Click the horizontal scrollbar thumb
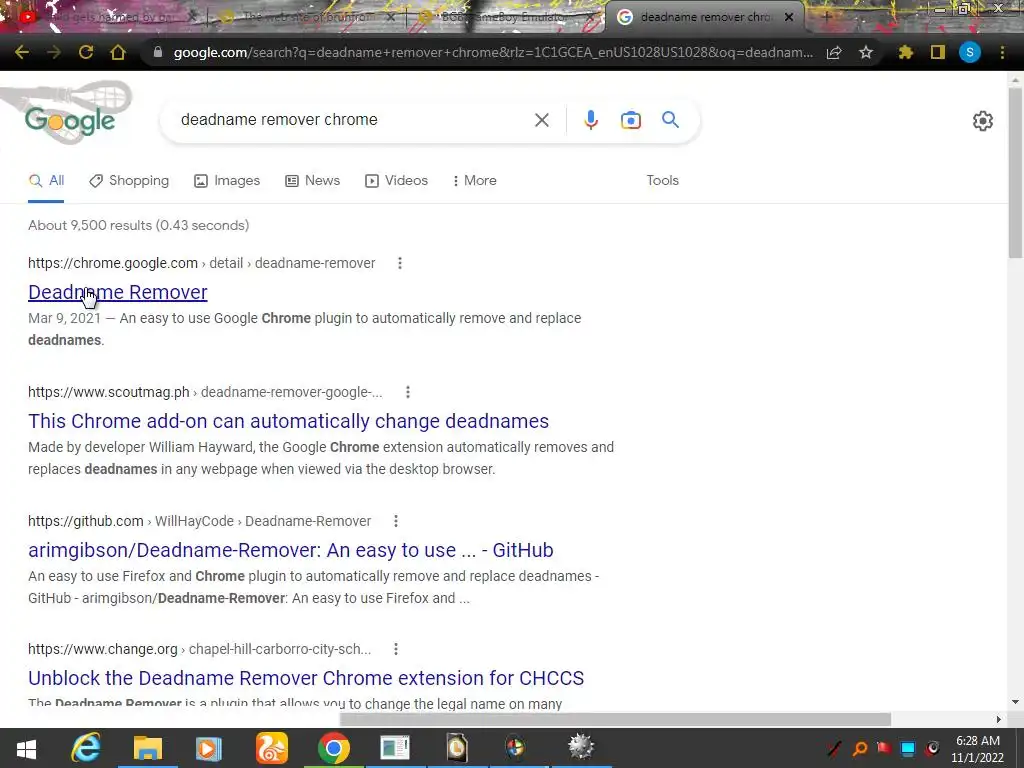Screen dimensions: 1024x768 point(615,719)
